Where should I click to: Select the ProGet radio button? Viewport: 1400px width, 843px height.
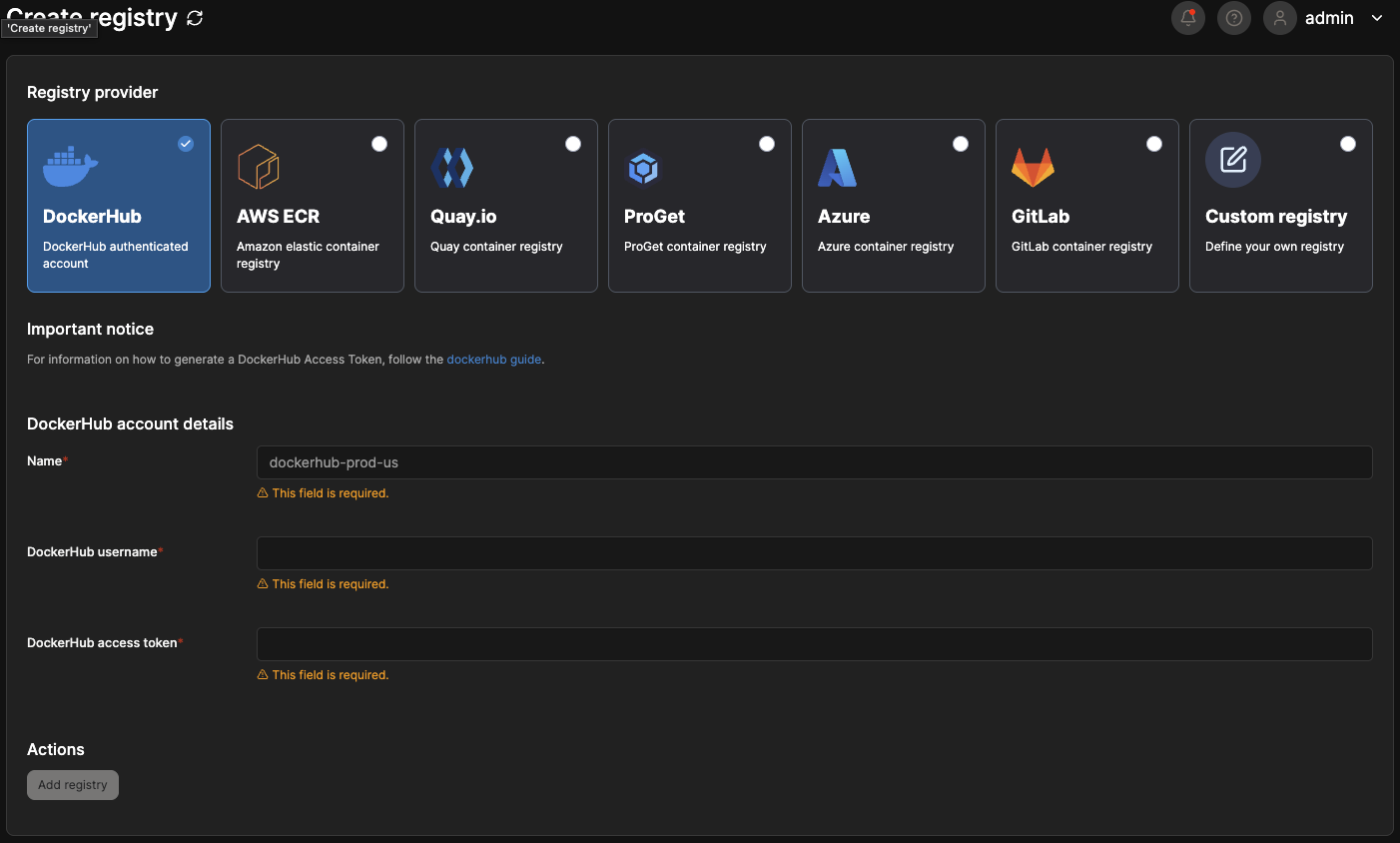click(x=767, y=144)
